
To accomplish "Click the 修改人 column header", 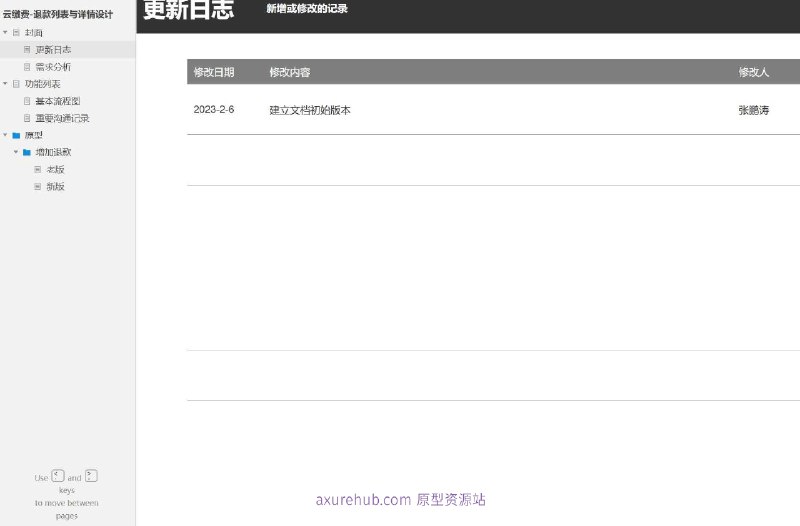I will pyautogui.click(x=754, y=72).
